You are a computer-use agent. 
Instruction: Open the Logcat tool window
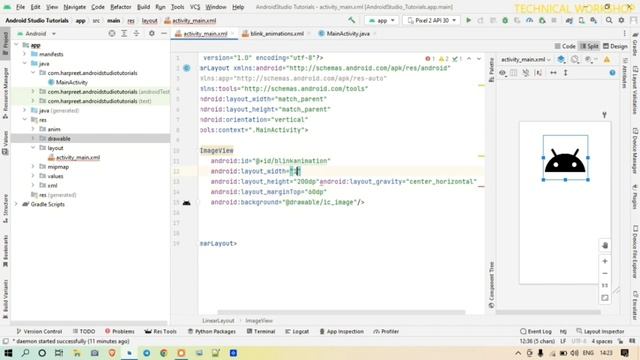297,331
